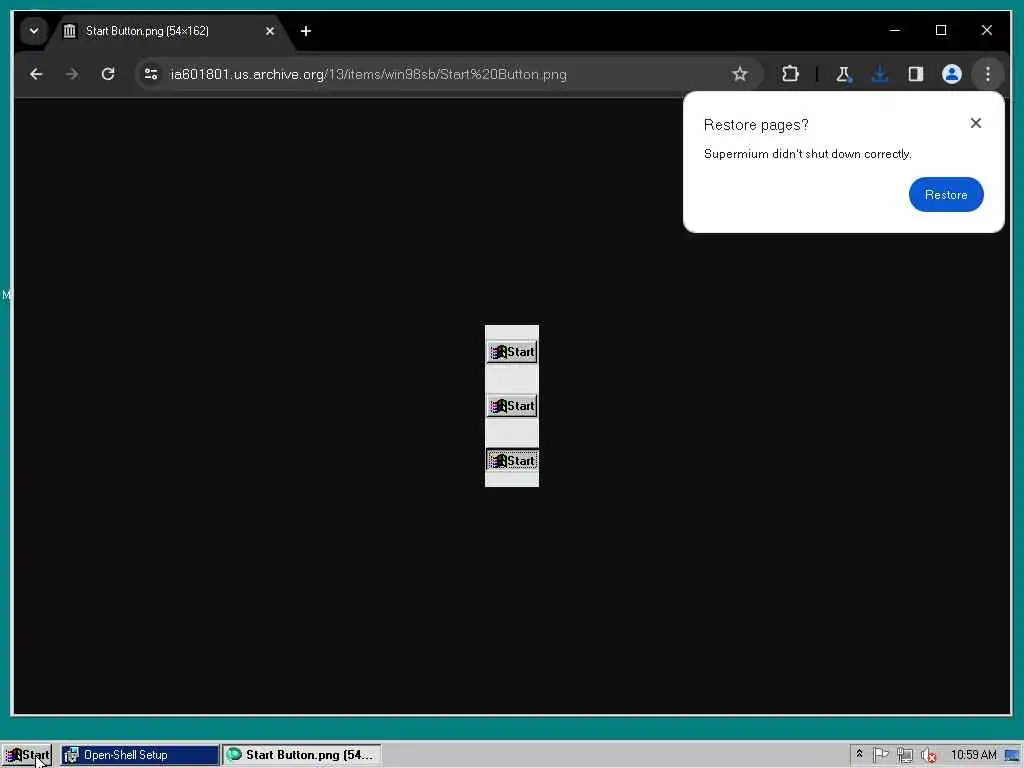Bookmark this page with the star
The width and height of the screenshot is (1024, 768).
(x=739, y=74)
